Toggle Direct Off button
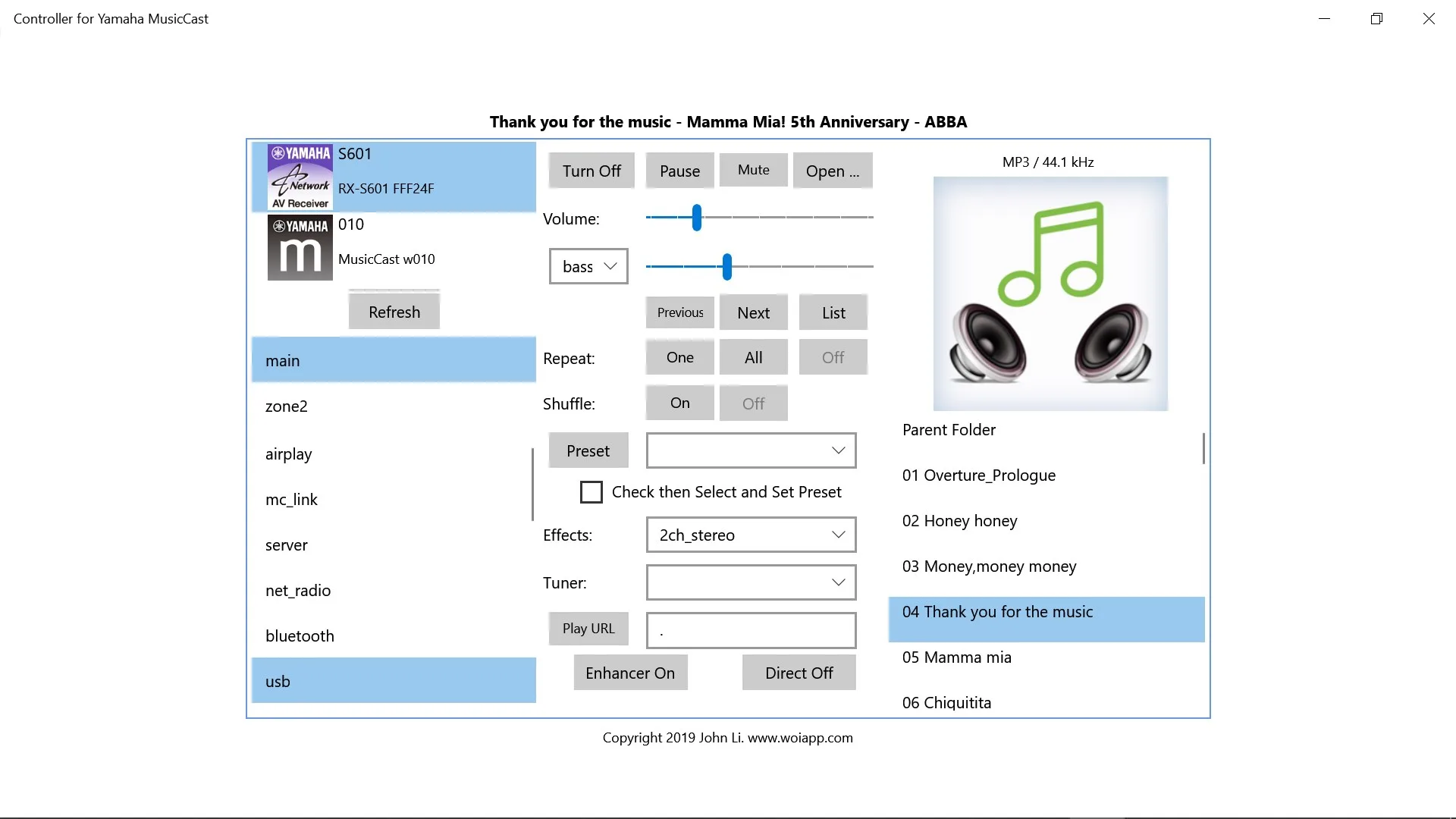 click(799, 673)
